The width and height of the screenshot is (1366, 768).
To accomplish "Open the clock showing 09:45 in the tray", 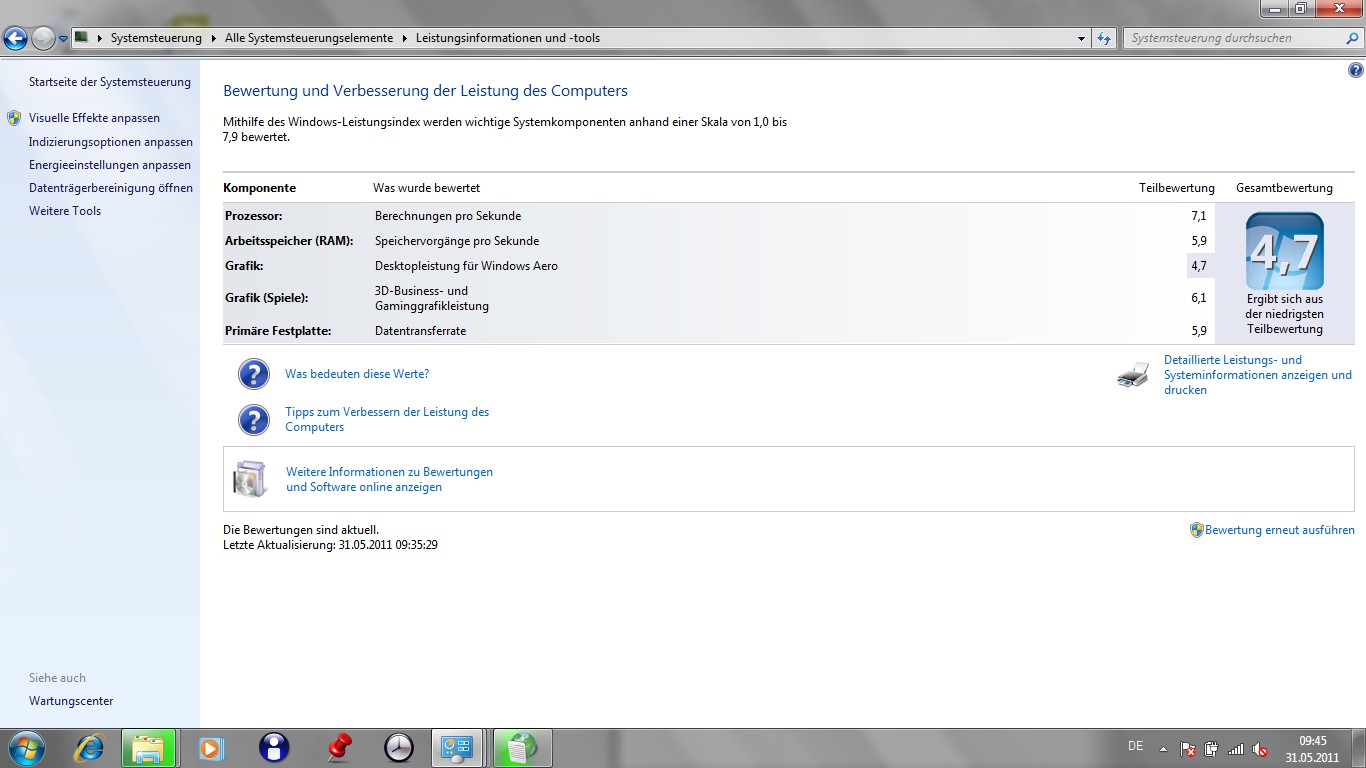I will [1312, 749].
